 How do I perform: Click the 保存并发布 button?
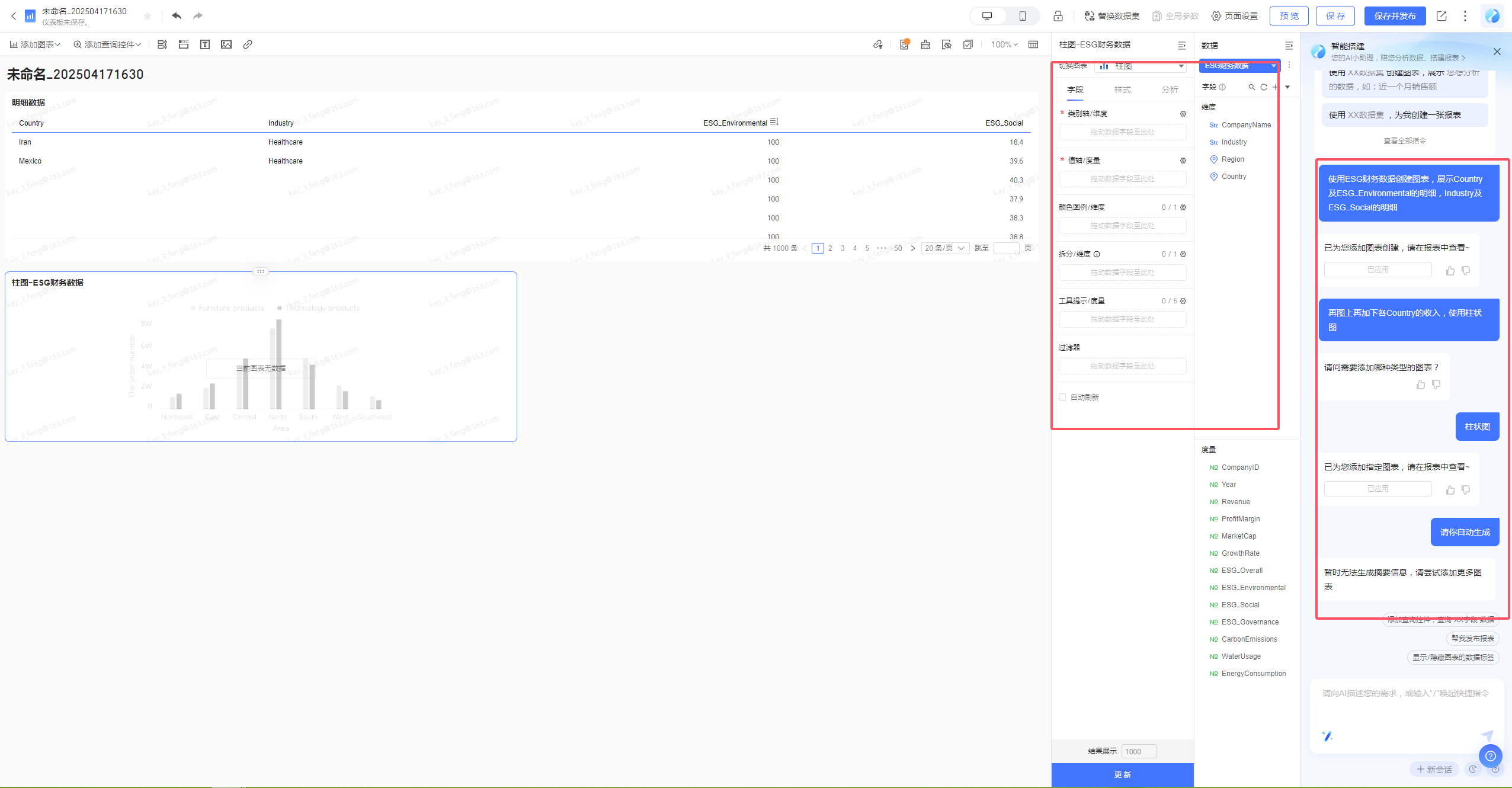pos(1395,16)
